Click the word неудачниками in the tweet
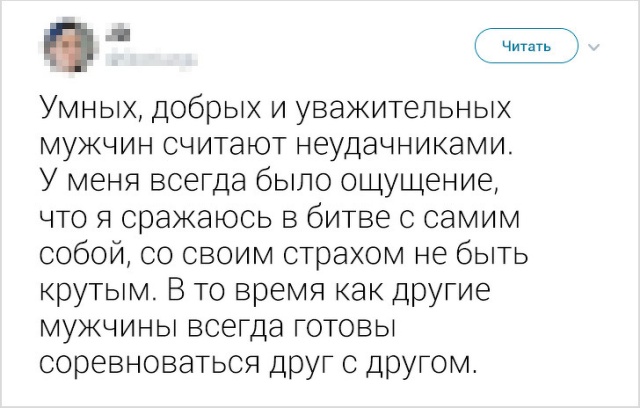The image size is (640, 408). (x=402, y=146)
